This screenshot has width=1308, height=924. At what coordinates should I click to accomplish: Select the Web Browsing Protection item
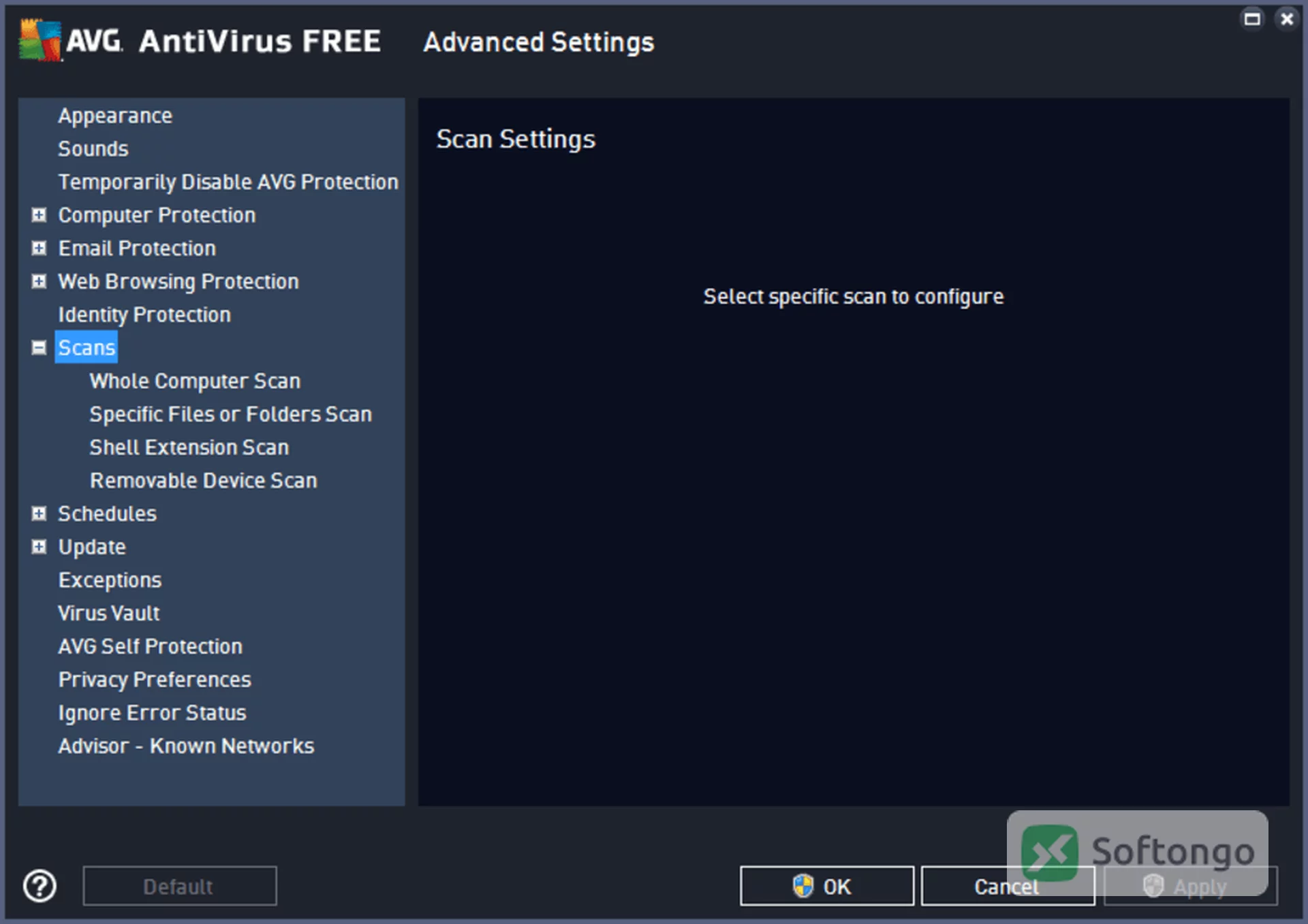[178, 281]
